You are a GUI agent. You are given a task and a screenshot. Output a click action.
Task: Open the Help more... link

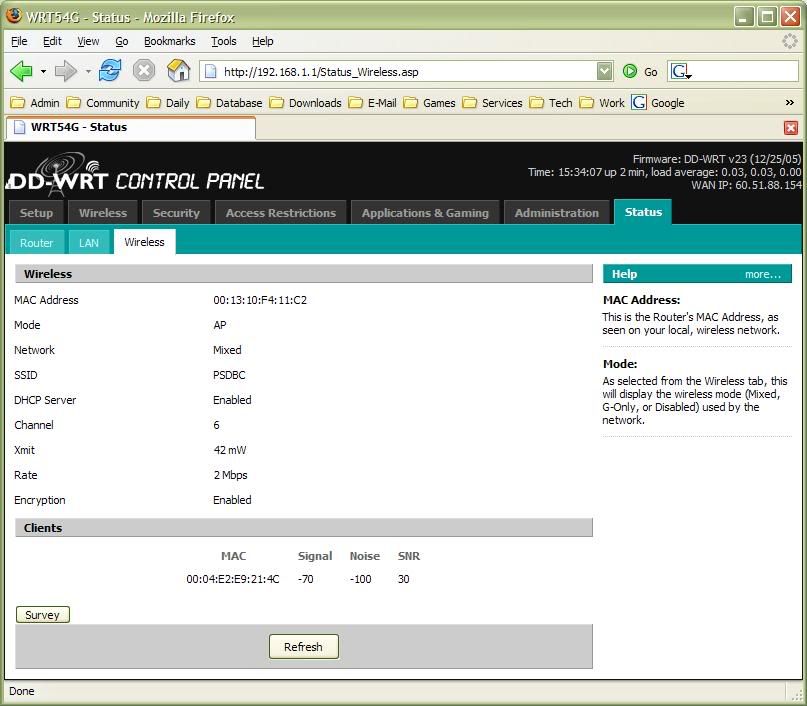[762, 274]
